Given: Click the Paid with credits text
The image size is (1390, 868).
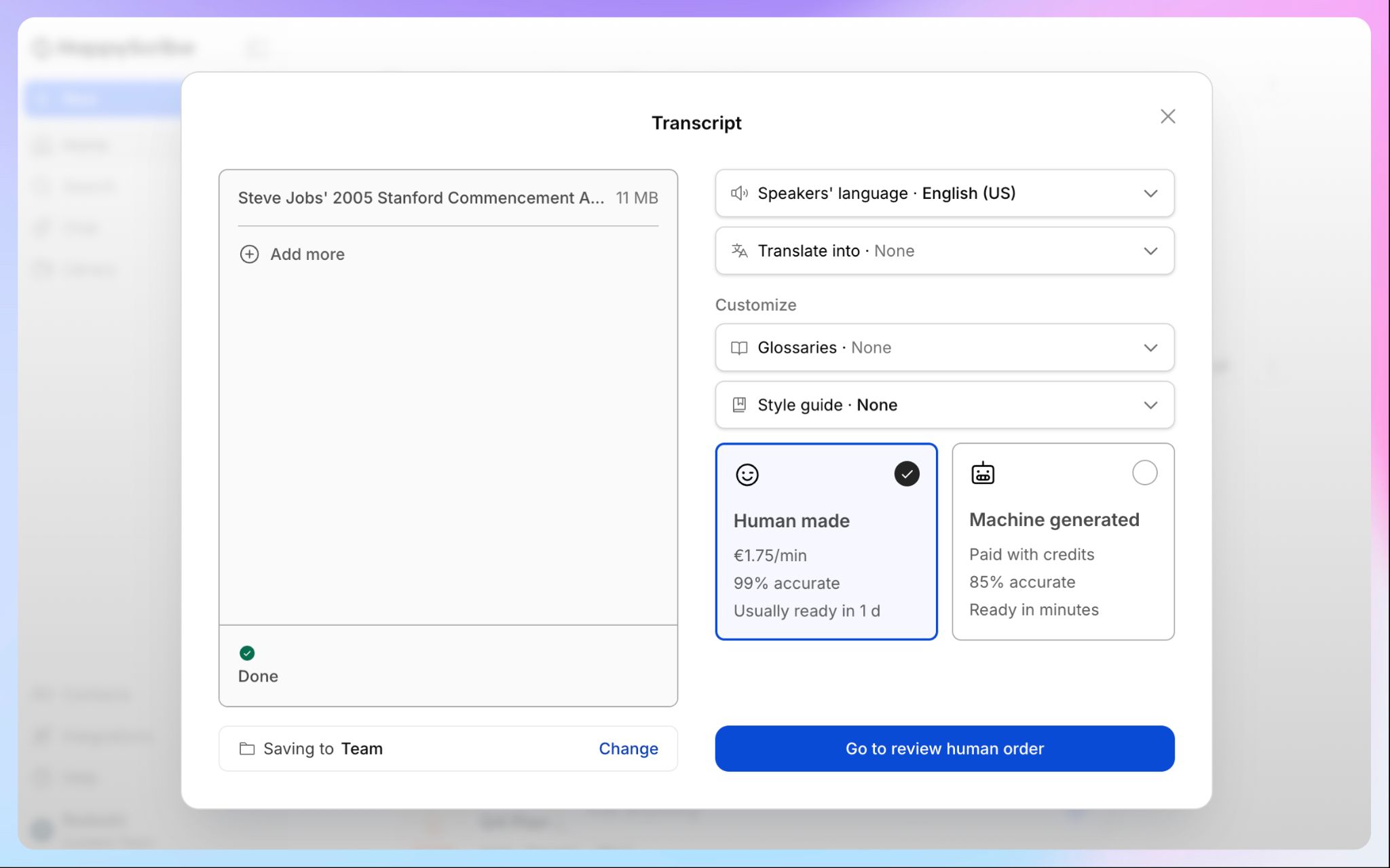Looking at the screenshot, I should [x=1031, y=554].
